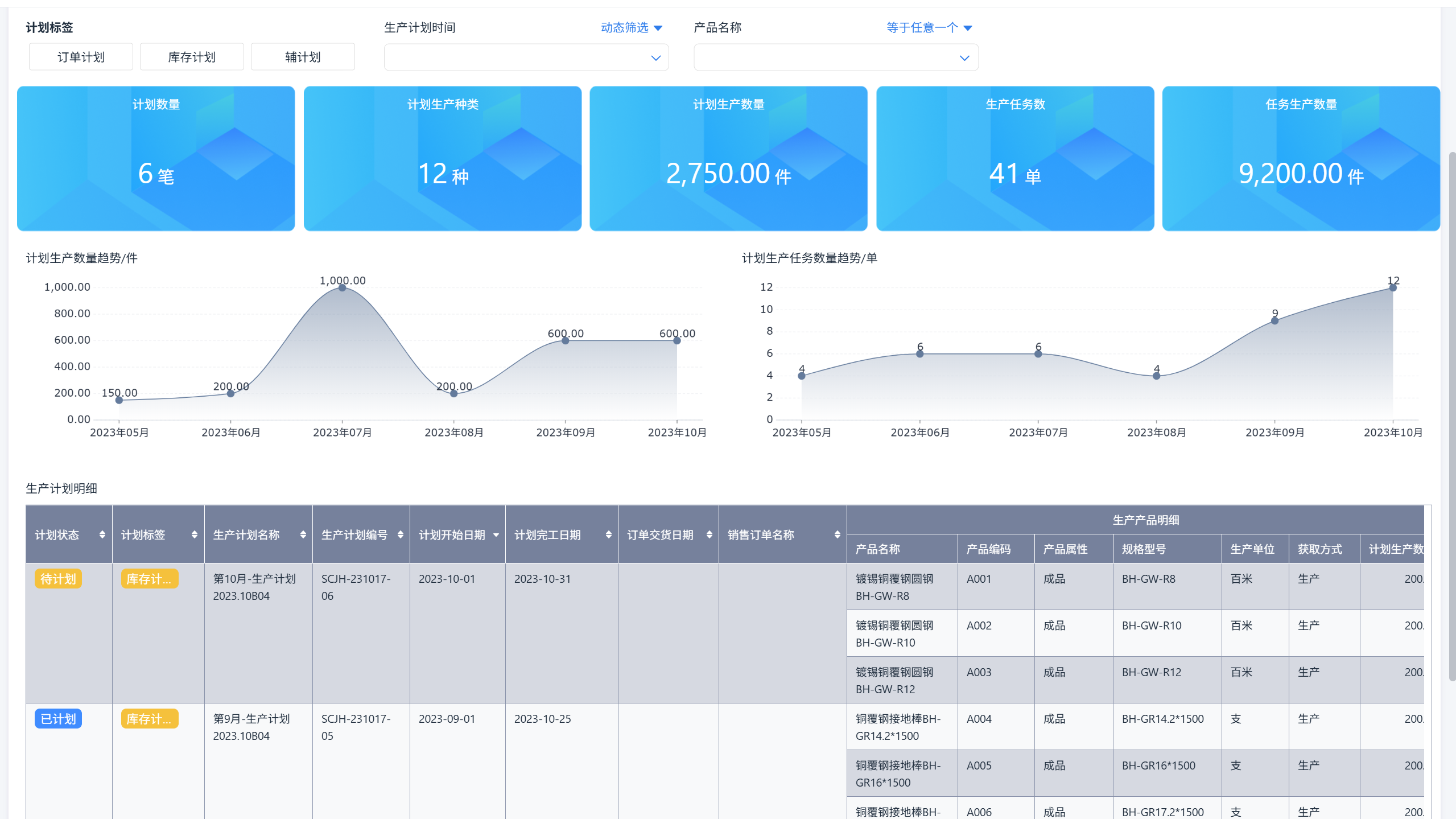Click sort icon beside 生产计划编号
Image resolution: width=1456 pixels, height=819 pixels.
pyautogui.click(x=401, y=534)
